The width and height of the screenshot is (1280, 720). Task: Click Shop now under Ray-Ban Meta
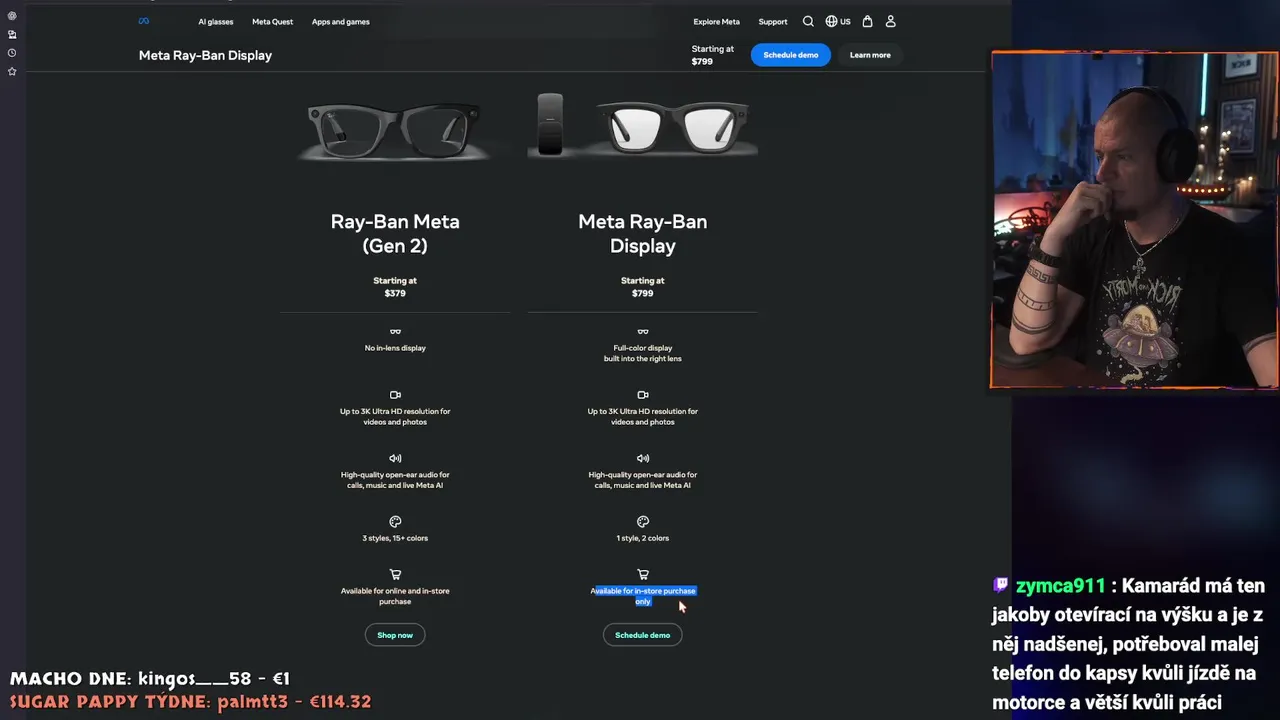pos(395,635)
